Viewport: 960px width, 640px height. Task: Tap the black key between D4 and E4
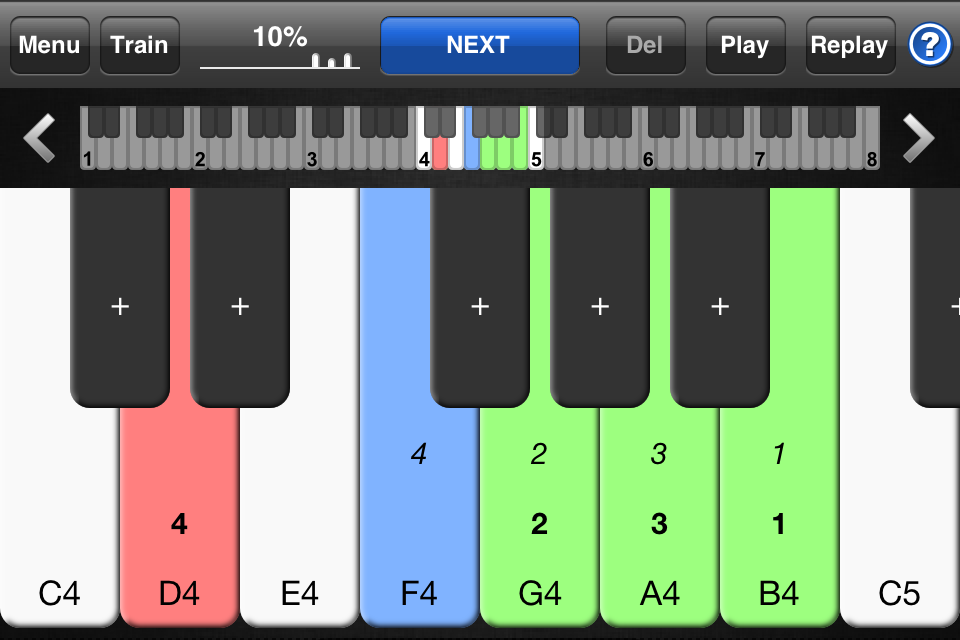[x=240, y=297]
